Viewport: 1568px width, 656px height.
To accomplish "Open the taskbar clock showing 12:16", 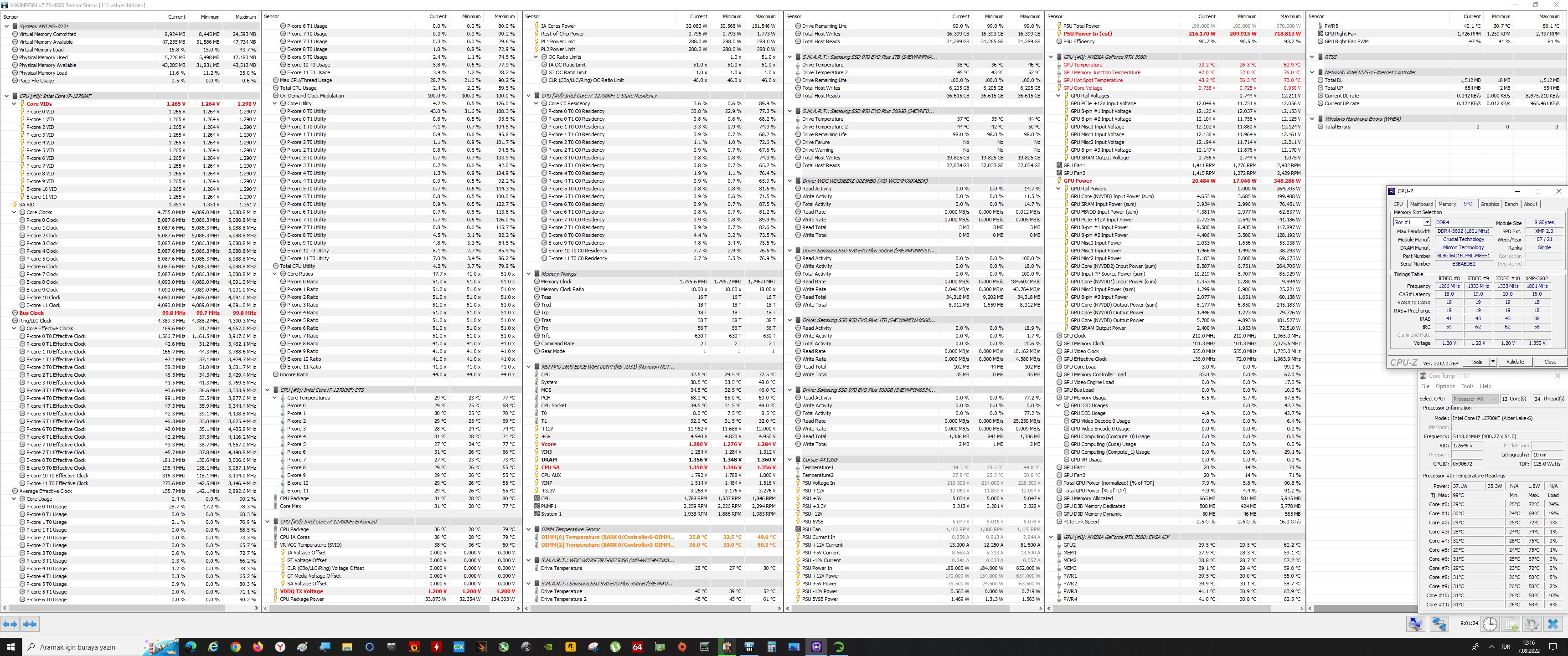I will (1528, 647).
